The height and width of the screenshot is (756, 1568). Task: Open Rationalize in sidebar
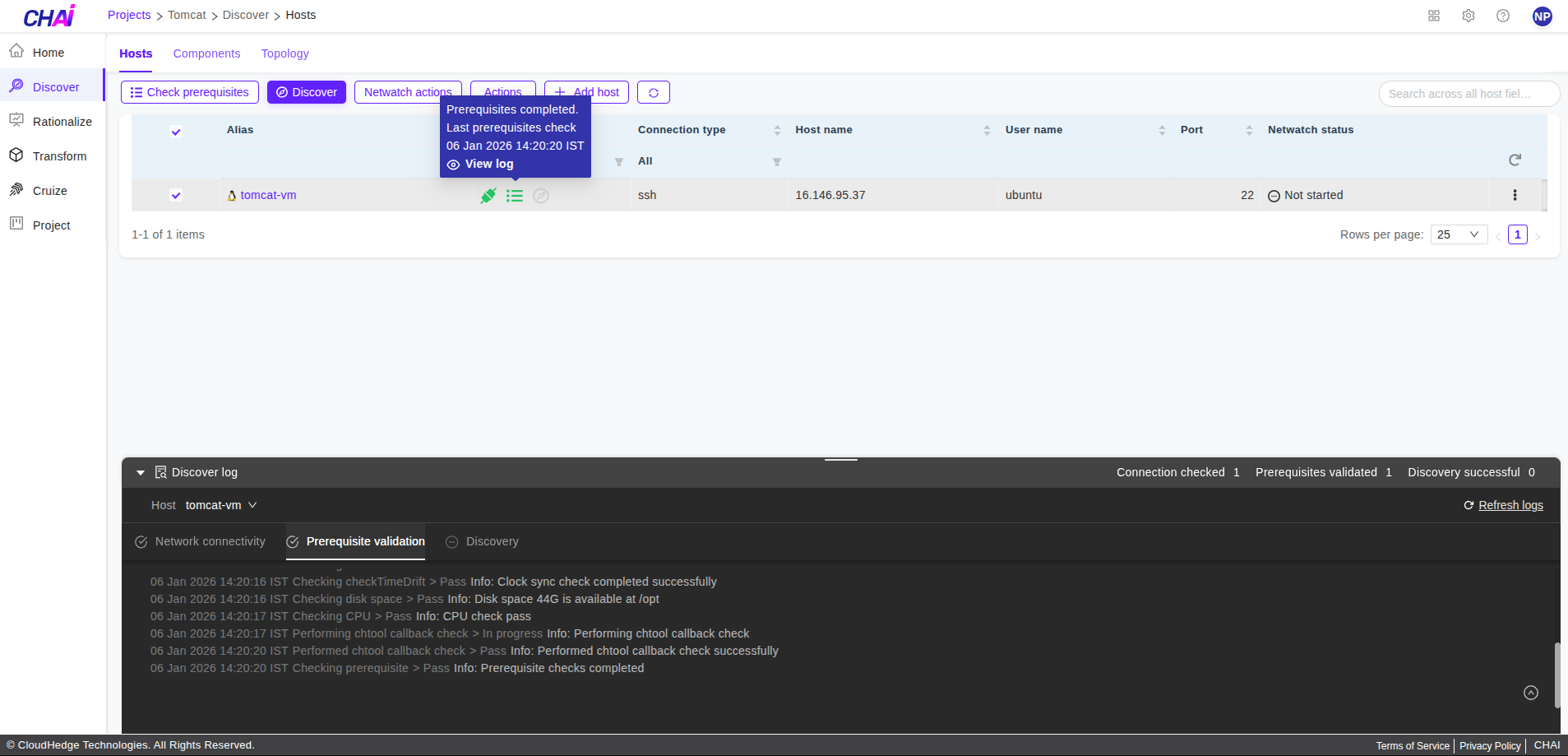pyautogui.click(x=51, y=122)
